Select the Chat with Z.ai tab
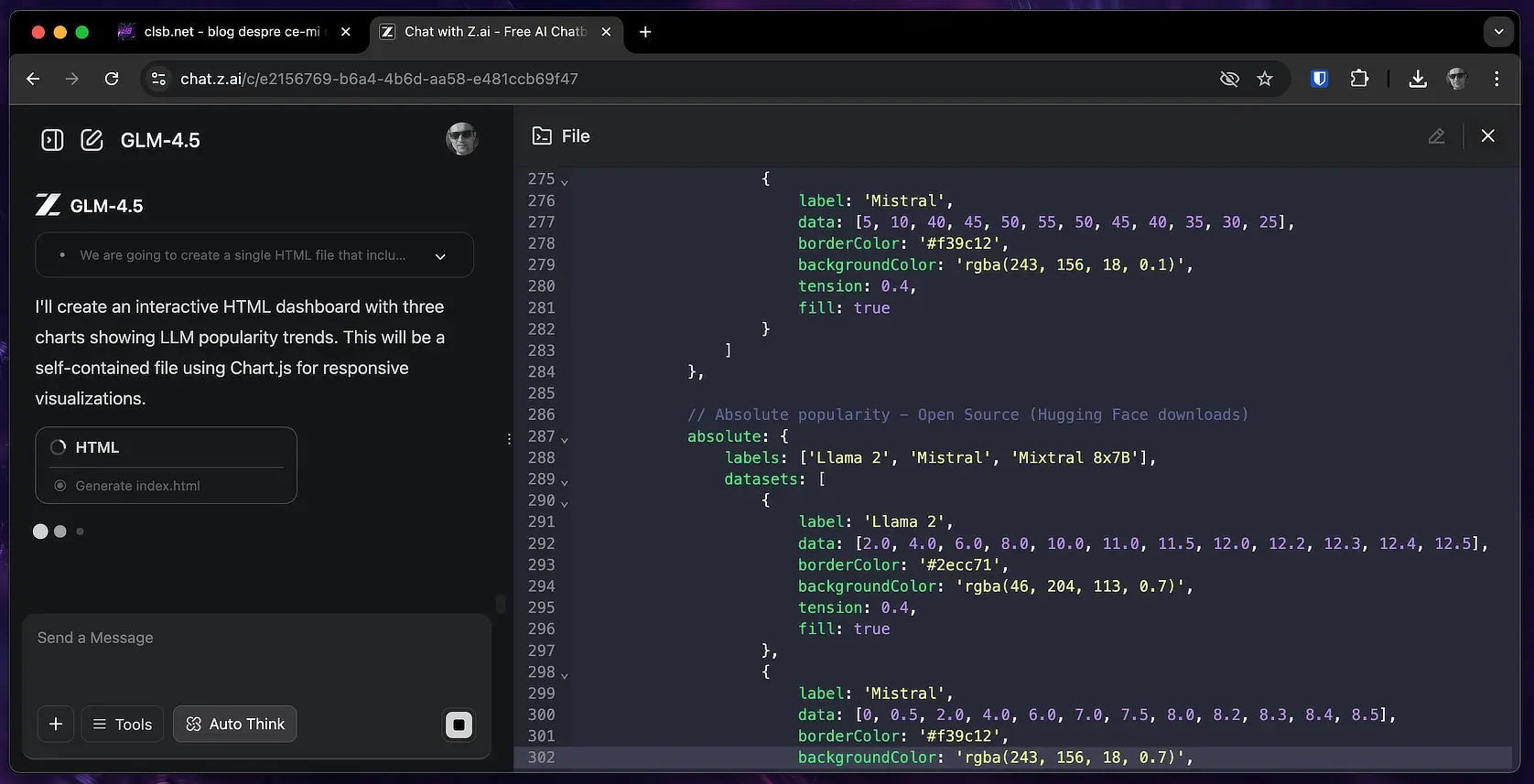This screenshot has width=1534, height=784. point(495,31)
